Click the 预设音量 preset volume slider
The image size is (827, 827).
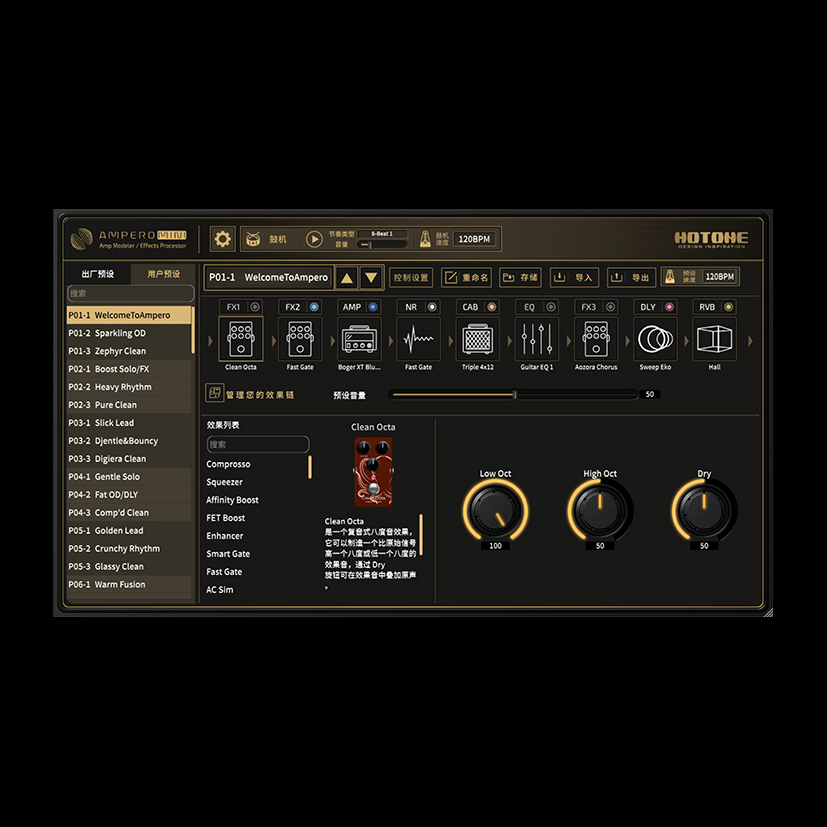tap(513, 395)
